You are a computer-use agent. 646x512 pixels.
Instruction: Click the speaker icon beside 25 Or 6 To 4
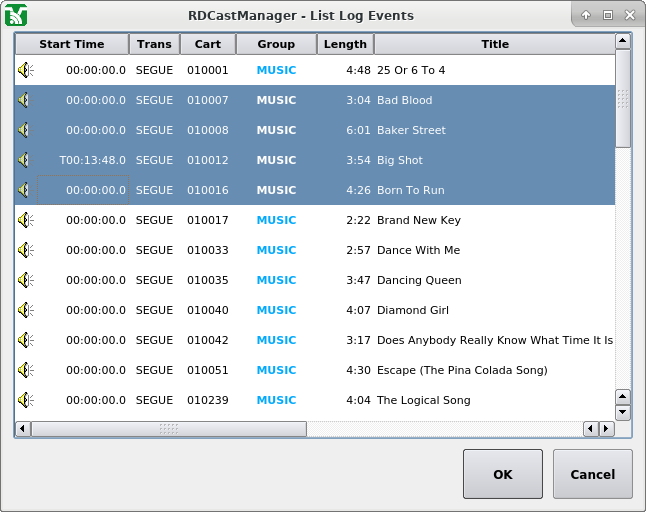pyautogui.click(x=25, y=70)
